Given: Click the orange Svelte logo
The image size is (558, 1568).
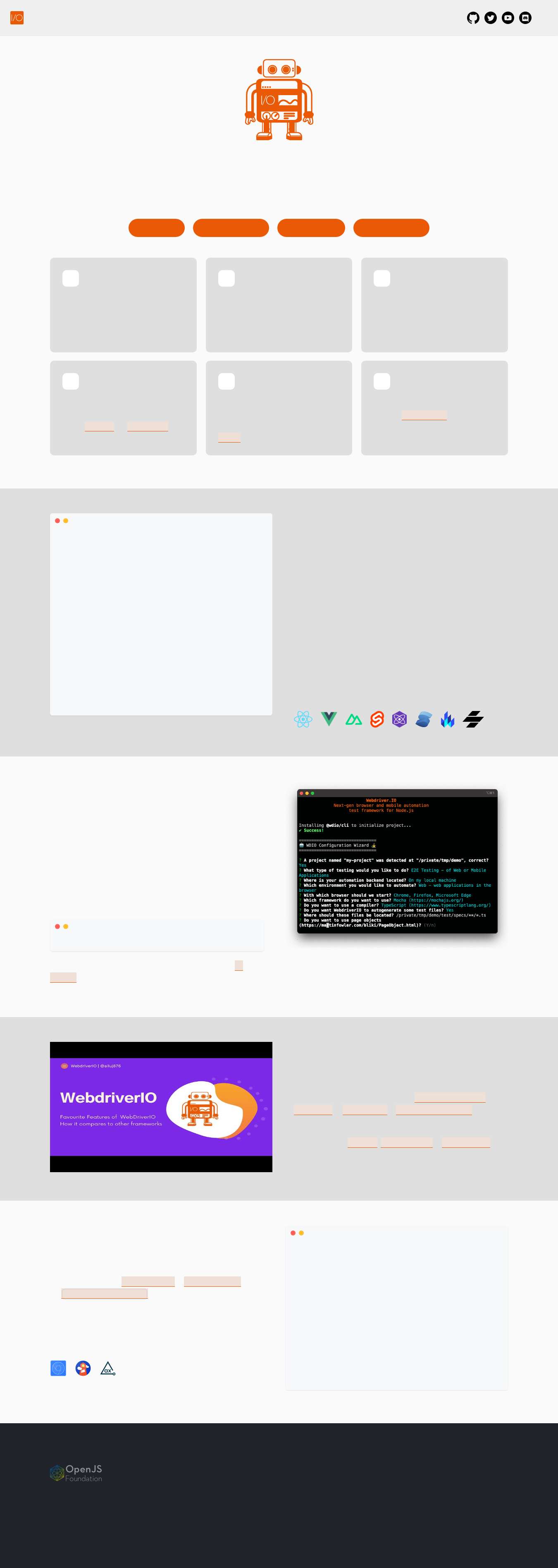Looking at the screenshot, I should click(x=377, y=719).
